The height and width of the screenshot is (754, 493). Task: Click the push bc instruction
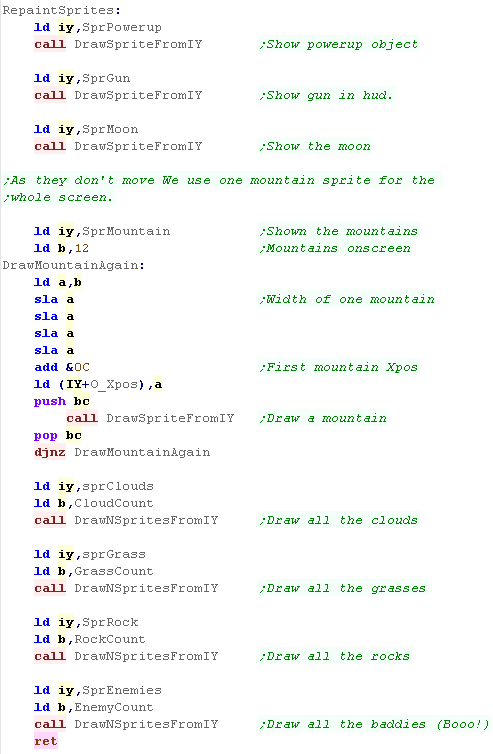[x=62, y=401]
